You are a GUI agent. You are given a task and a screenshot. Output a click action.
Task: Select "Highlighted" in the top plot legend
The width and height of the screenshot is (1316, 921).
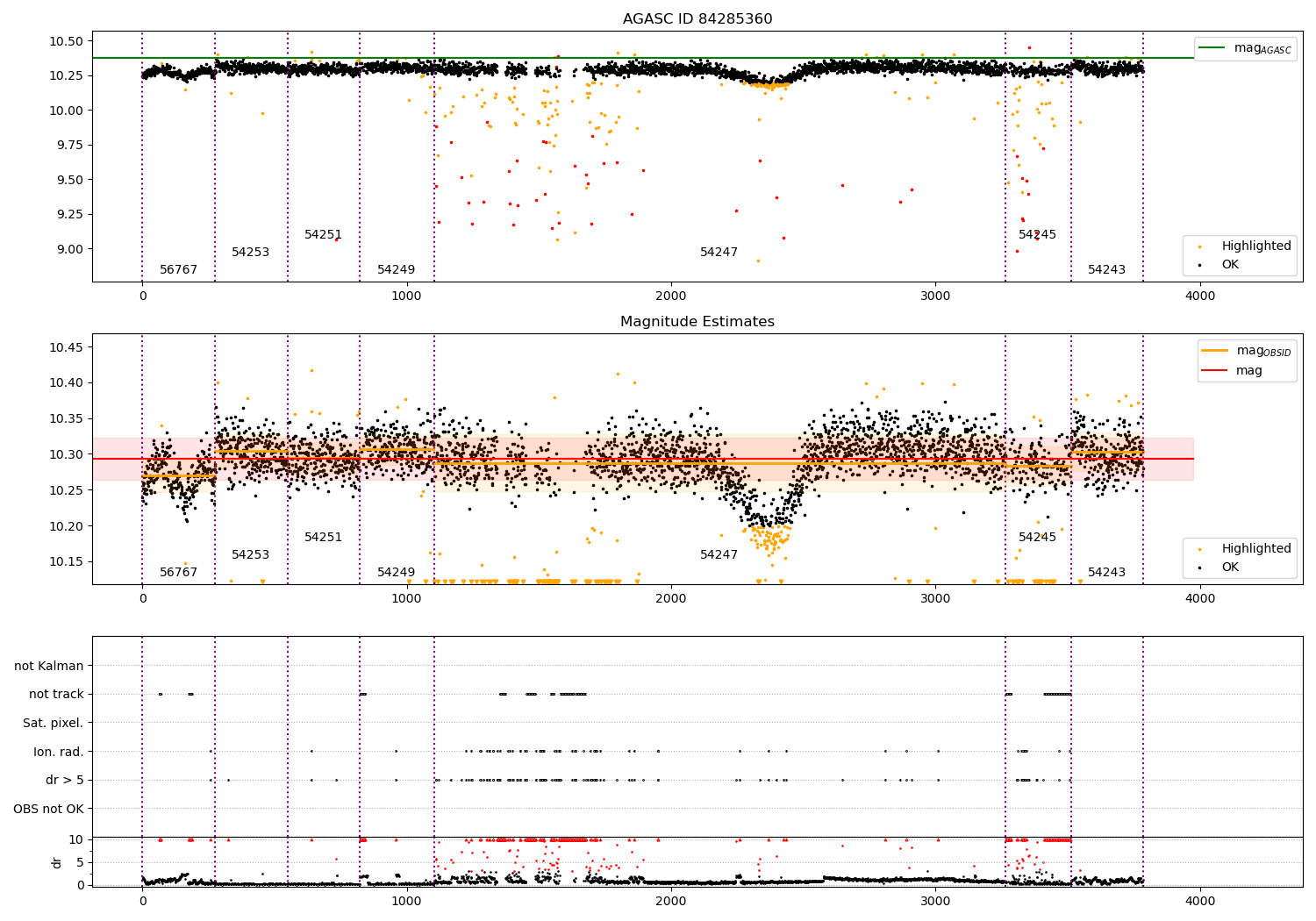[1256, 246]
